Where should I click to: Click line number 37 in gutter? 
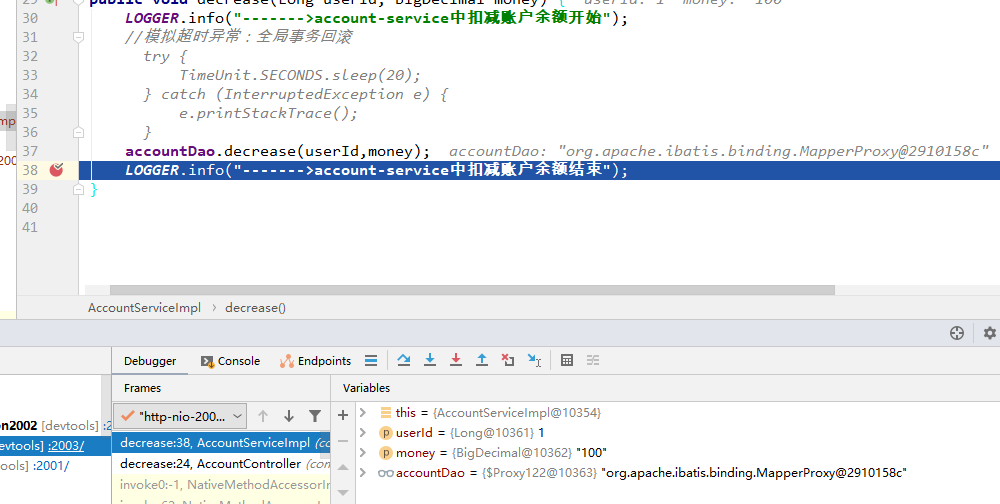coord(30,151)
